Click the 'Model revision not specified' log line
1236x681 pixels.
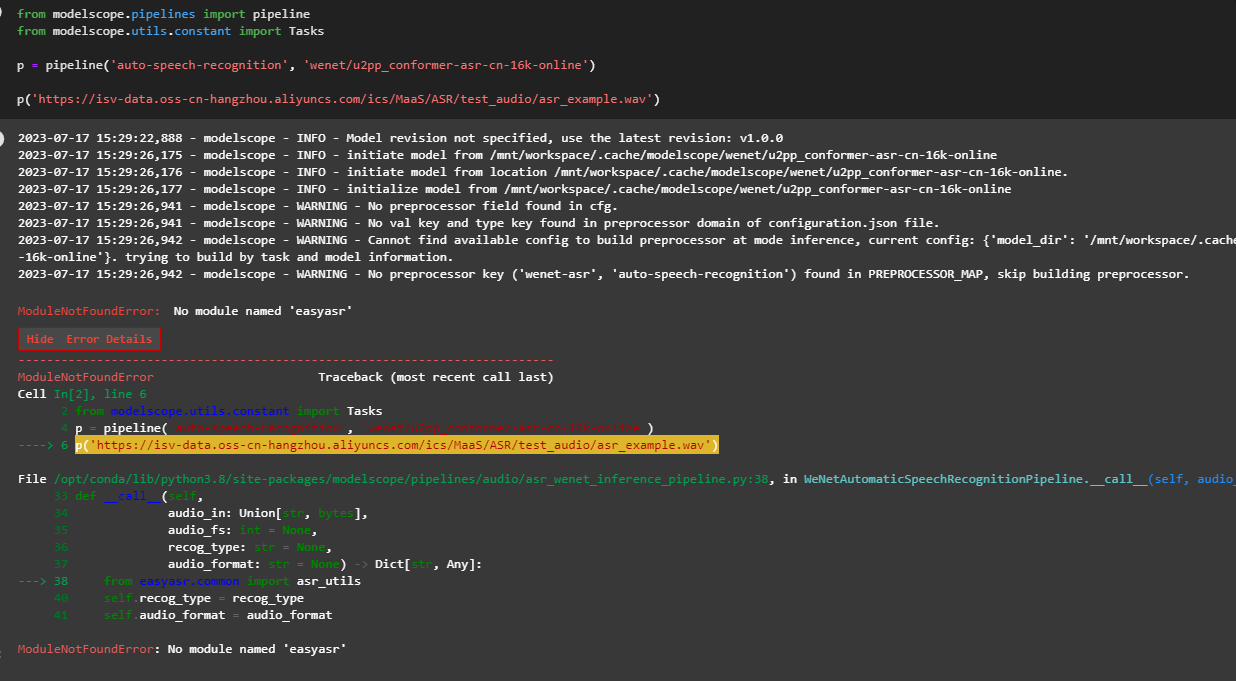pos(400,138)
